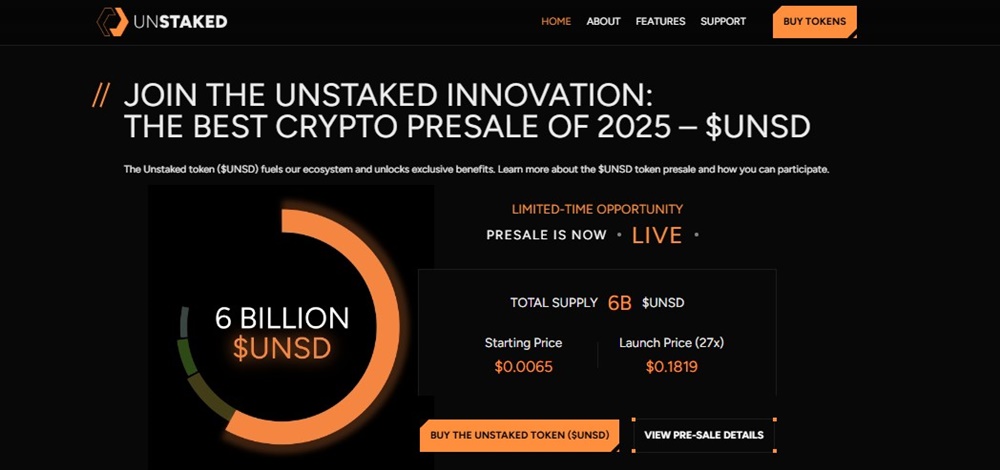Screen dimensions: 1000x470
Task: Open the SUPPORT menu link
Action: click(x=723, y=22)
